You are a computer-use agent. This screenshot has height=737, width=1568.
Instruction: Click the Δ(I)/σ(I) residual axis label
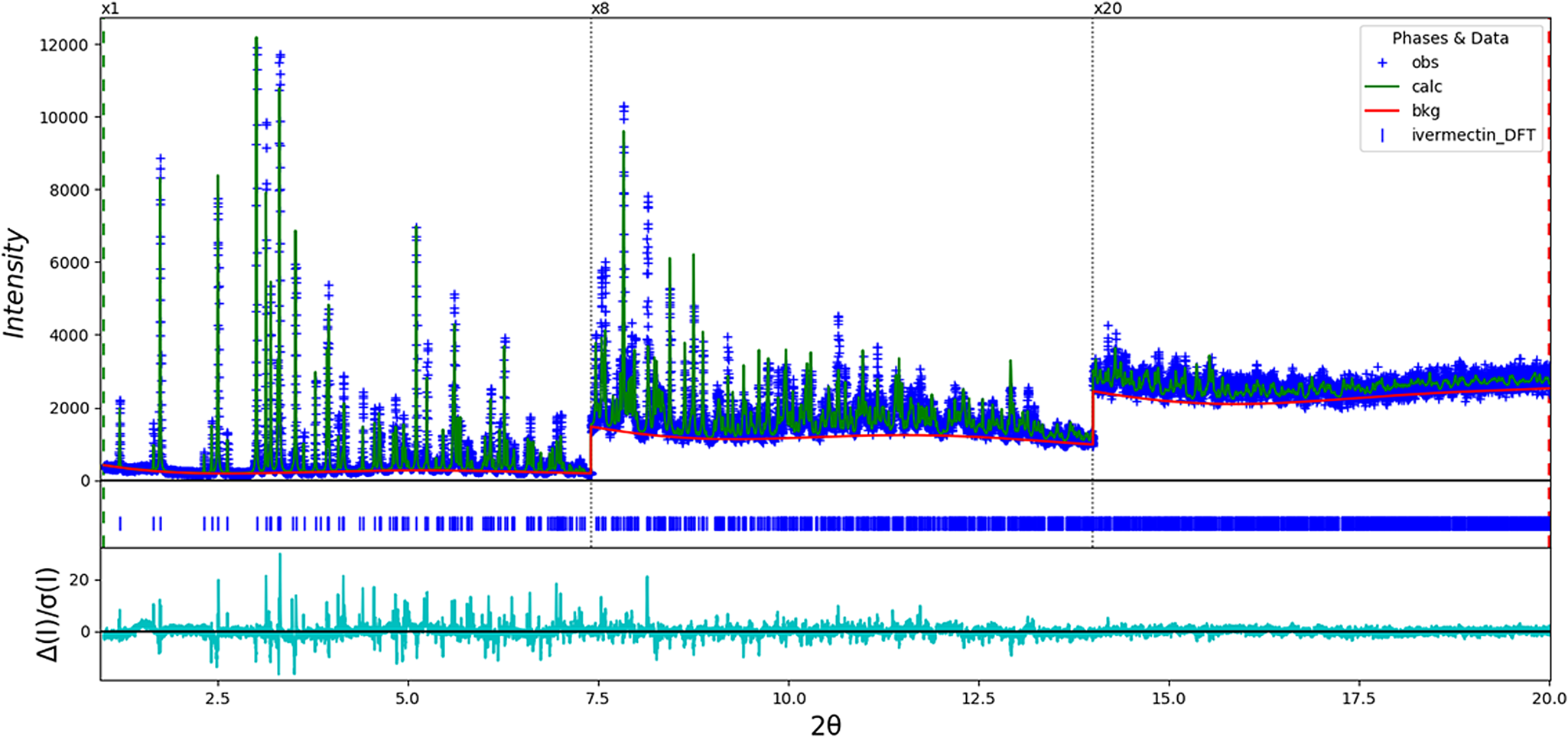pyautogui.click(x=47, y=615)
